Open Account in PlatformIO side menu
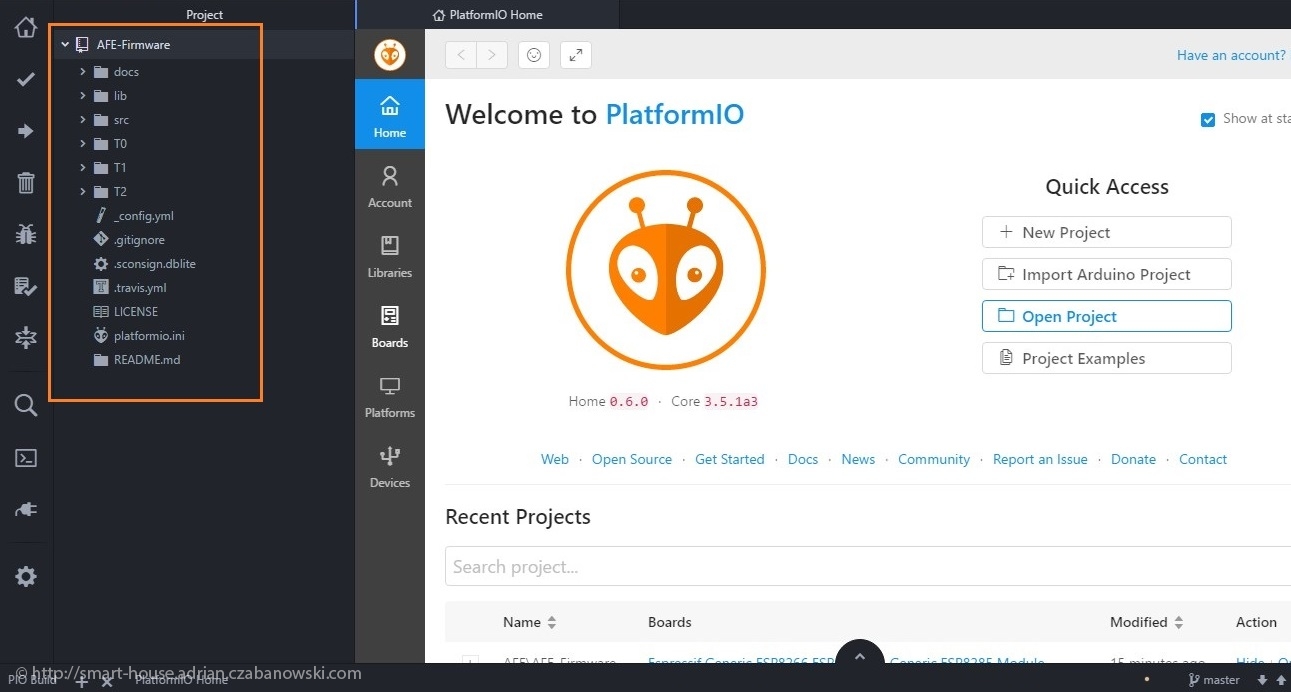Image resolution: width=1291 pixels, height=692 pixels. (x=390, y=185)
